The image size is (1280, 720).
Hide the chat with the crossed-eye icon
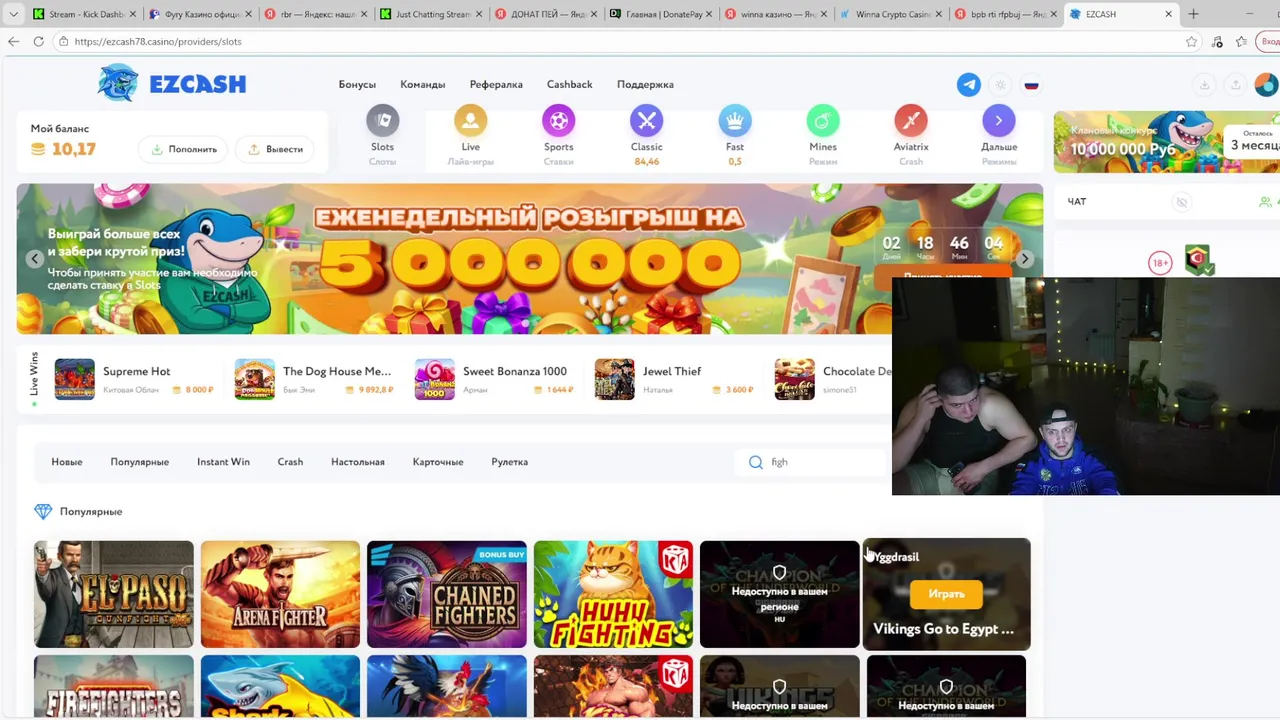tap(1181, 202)
